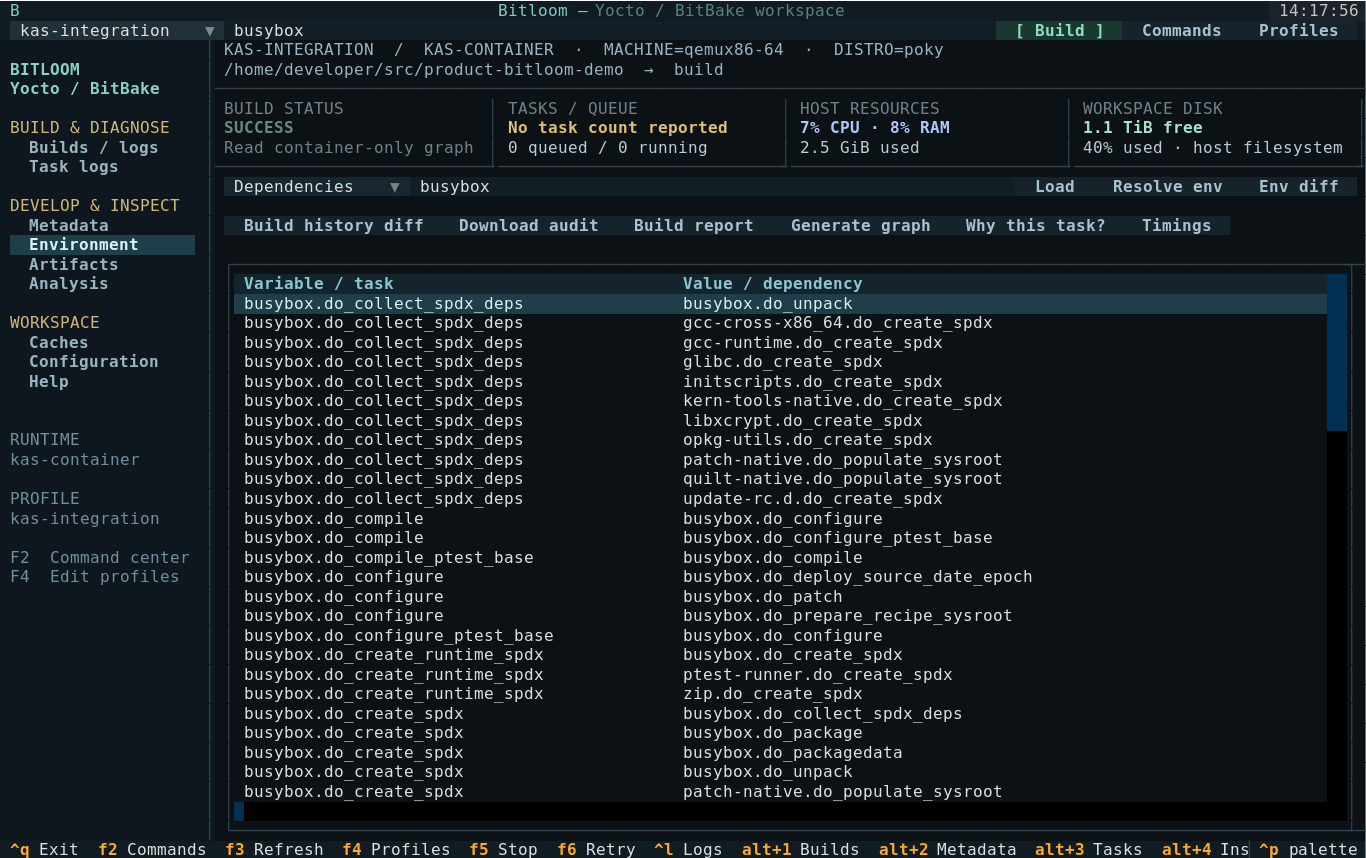Run Resolve env
The height and width of the screenshot is (858, 1366).
pyautogui.click(x=1167, y=187)
